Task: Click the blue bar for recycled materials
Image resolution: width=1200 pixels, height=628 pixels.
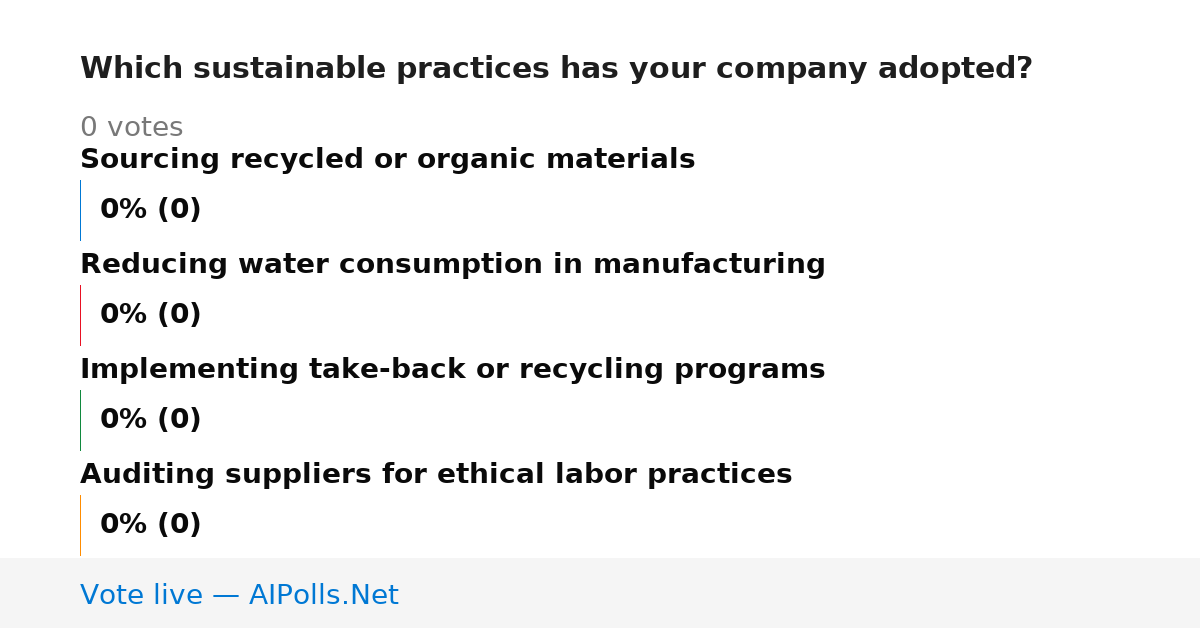Action: pyautogui.click(x=80, y=210)
